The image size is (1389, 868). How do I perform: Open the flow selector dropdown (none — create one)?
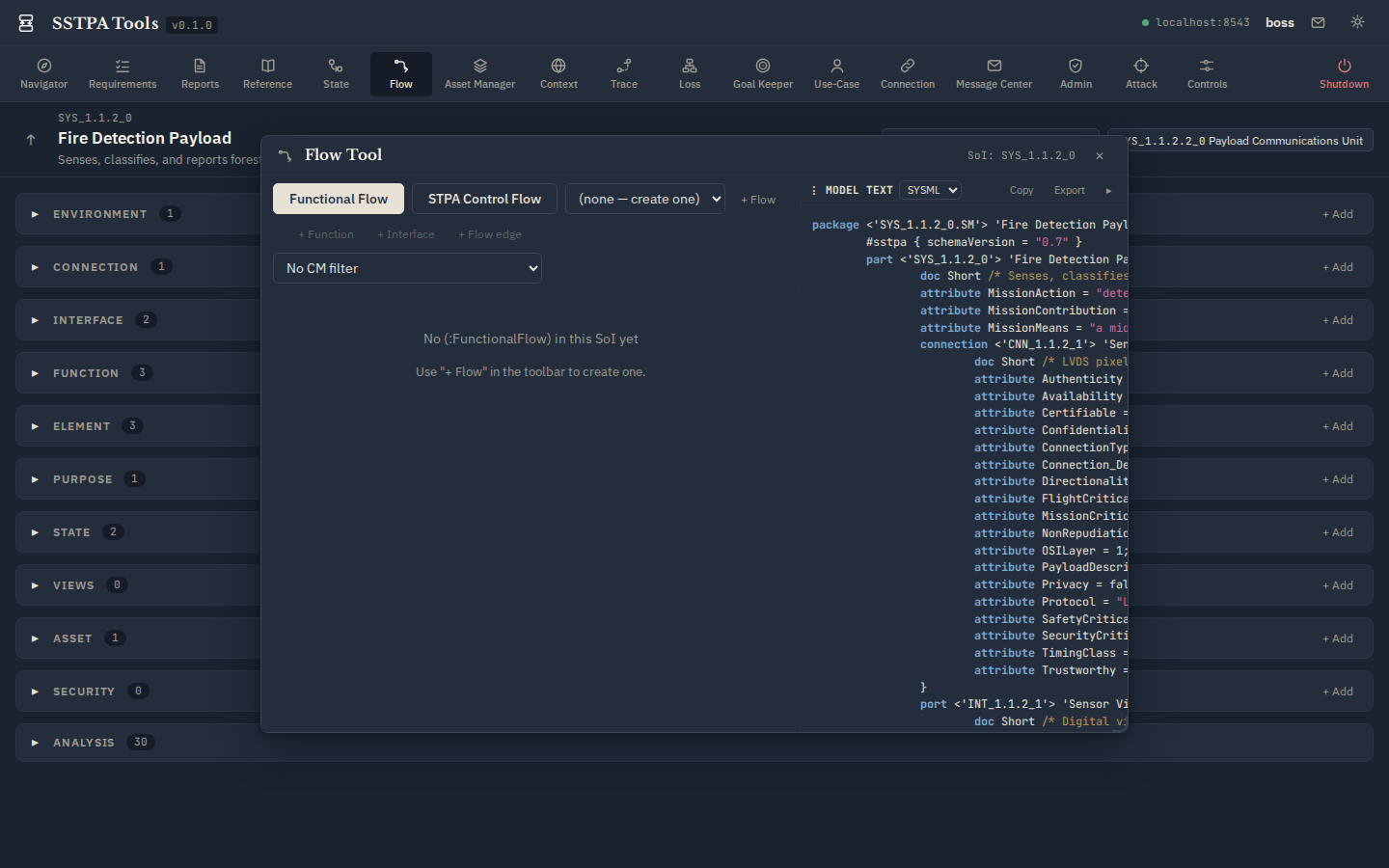645,199
